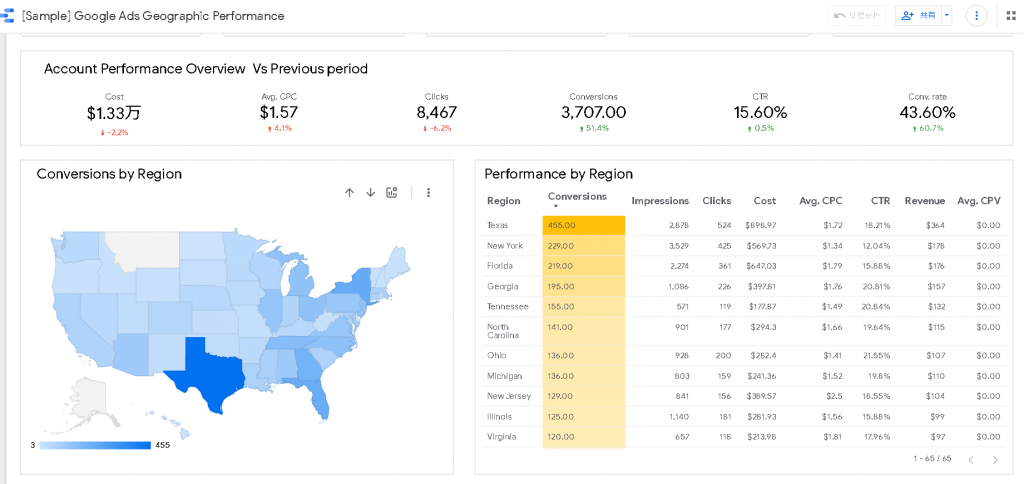
Task: Sort table by Region column header
Action: 504,201
